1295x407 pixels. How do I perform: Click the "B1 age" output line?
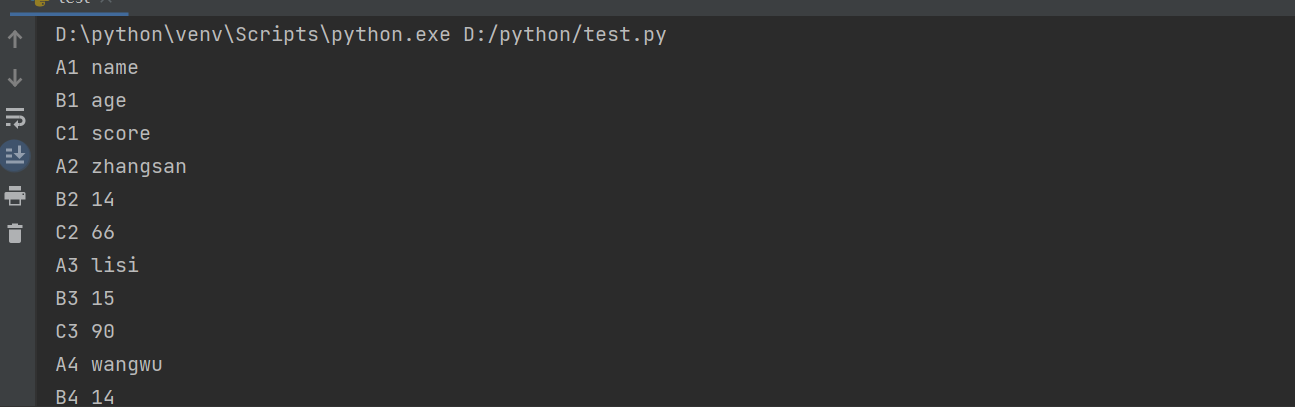[x=91, y=101]
